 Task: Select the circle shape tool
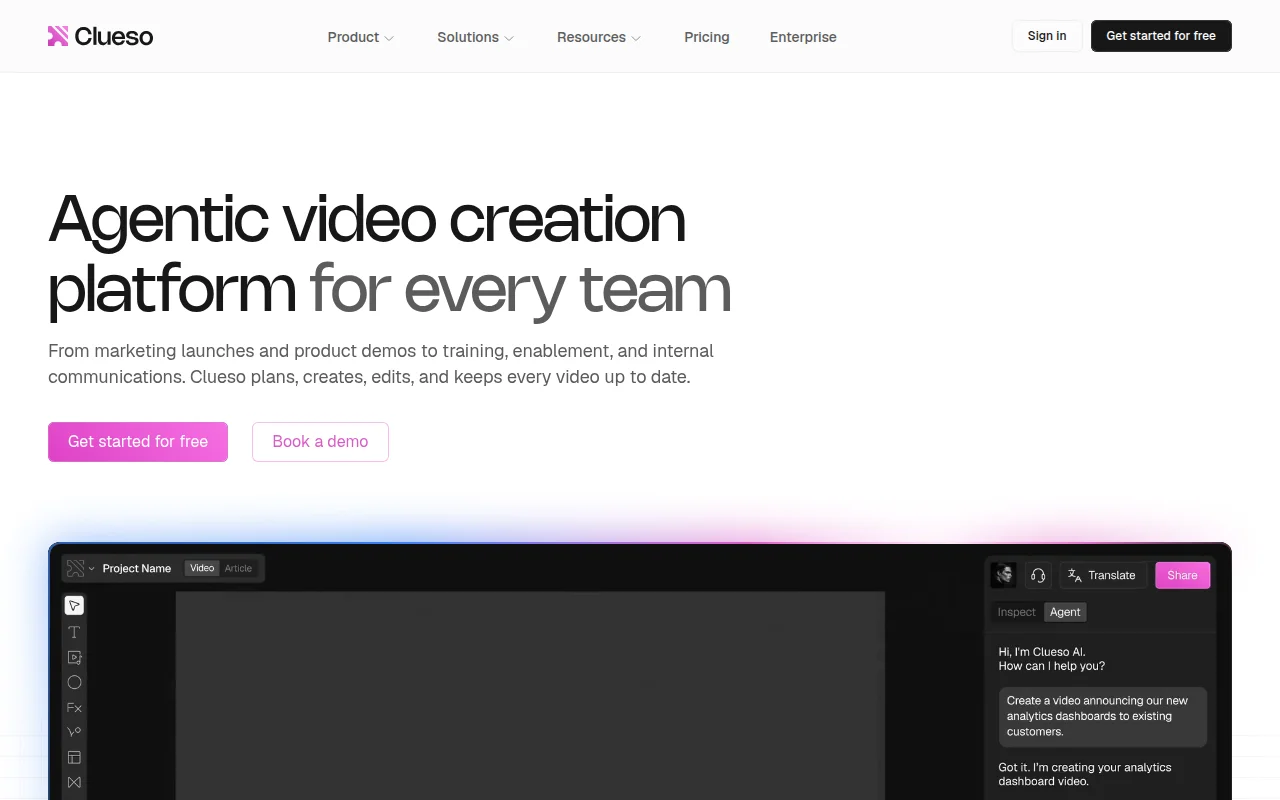pos(74,682)
